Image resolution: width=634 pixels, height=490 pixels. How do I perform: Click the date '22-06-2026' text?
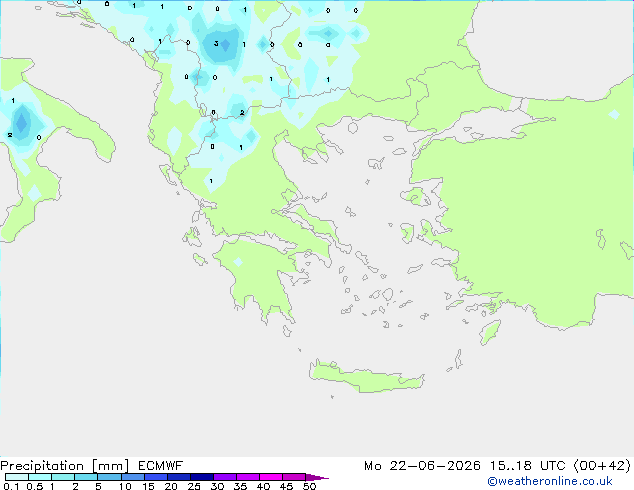pos(435,466)
